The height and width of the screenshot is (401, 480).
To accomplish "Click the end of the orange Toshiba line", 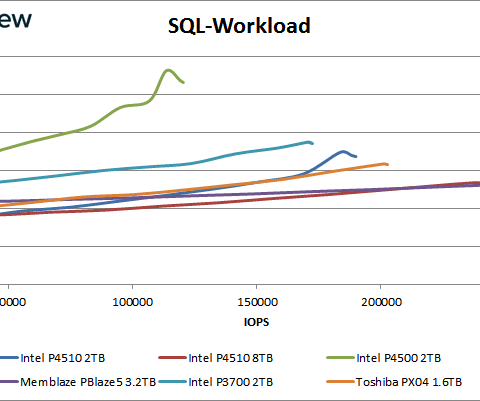I will pyautogui.click(x=387, y=164).
